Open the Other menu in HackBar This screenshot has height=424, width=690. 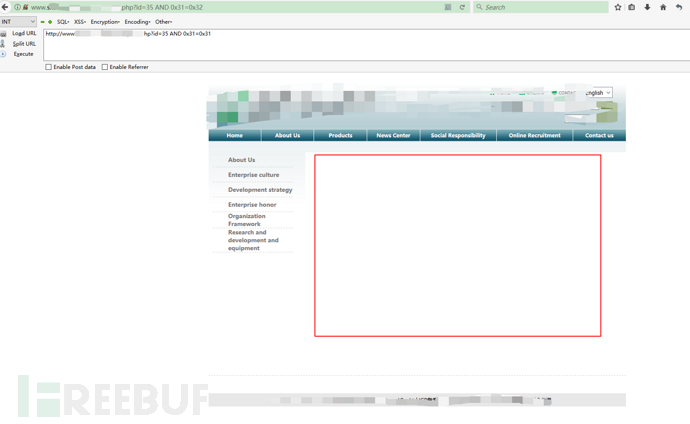pos(163,22)
